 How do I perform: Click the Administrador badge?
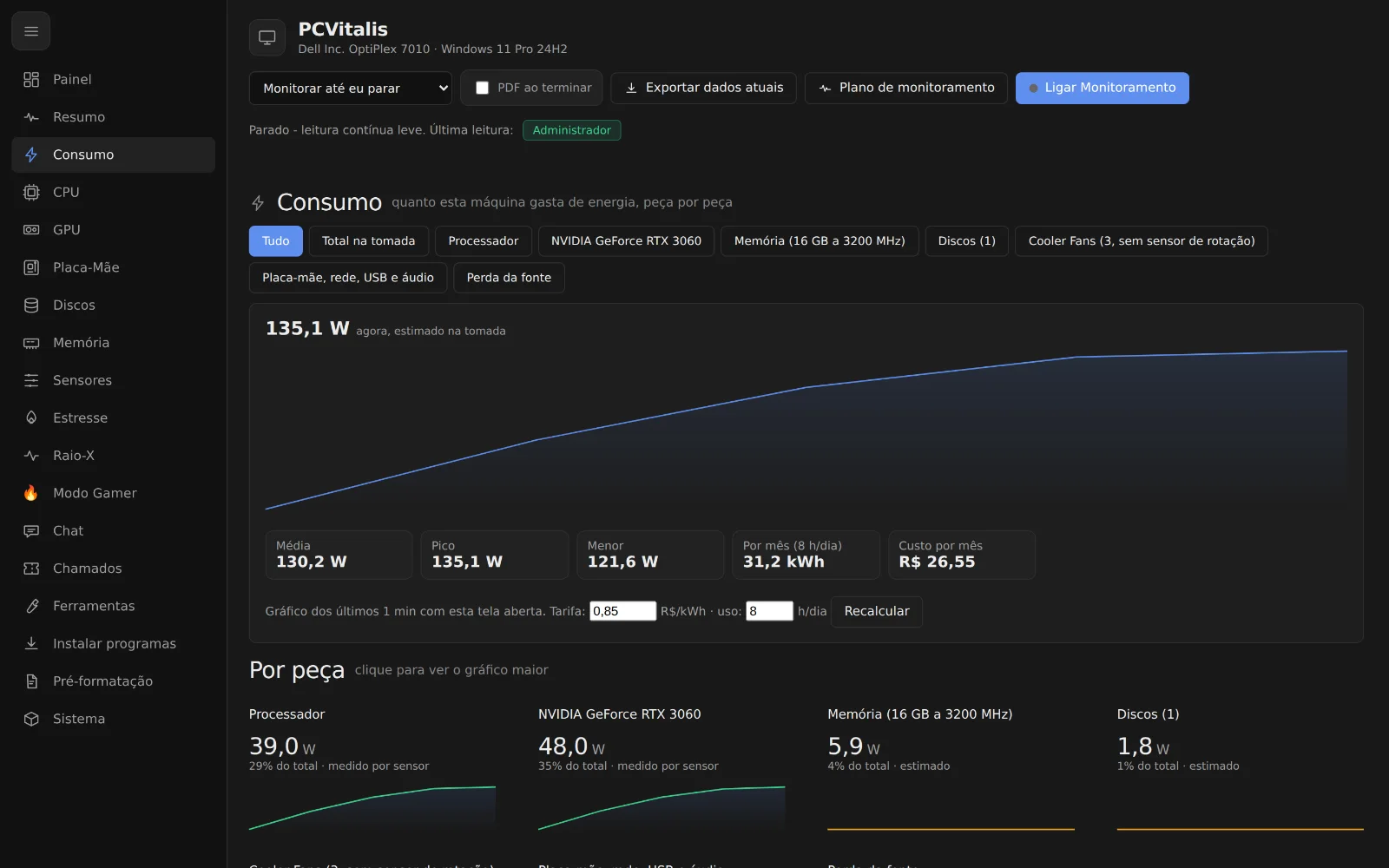[x=571, y=130]
